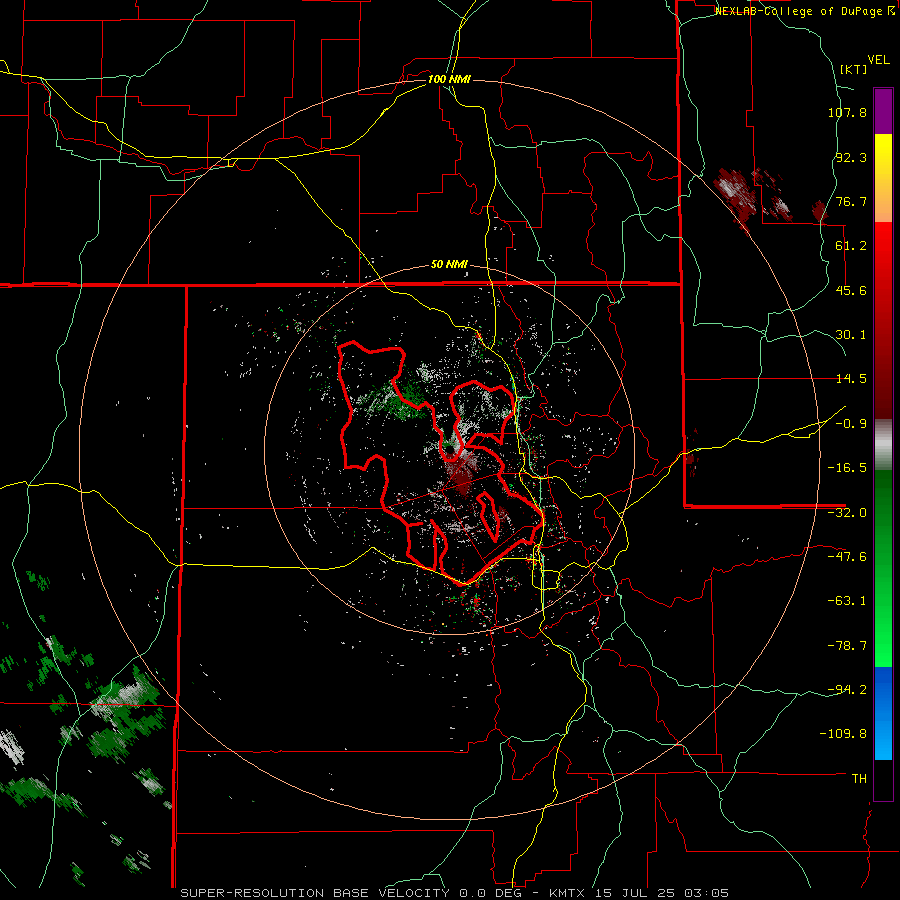This screenshot has height=900, width=900.
Task: Click the -78.7 velocity scale value
Action: 847,646
